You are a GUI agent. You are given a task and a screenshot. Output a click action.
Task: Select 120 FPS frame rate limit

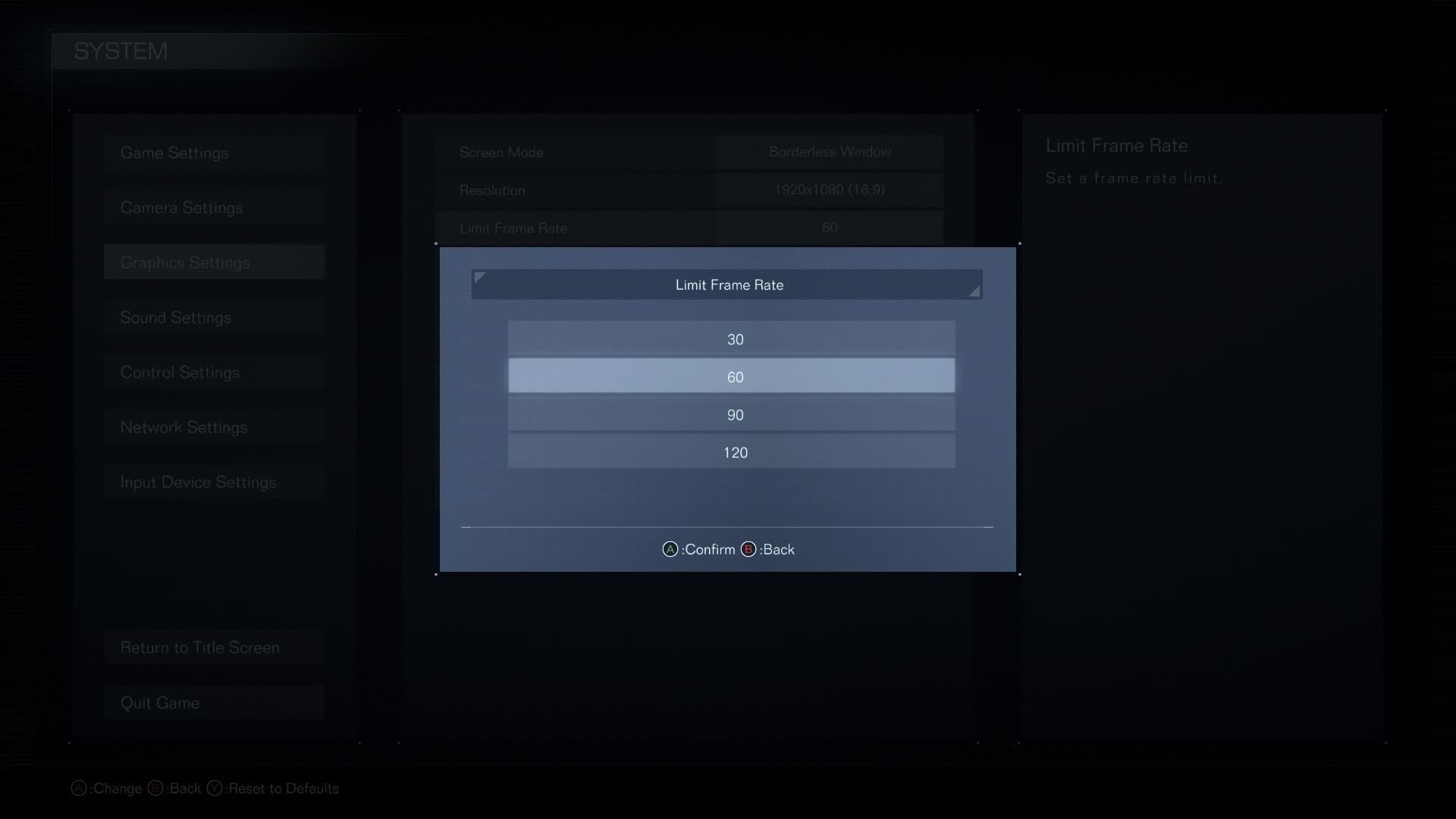[733, 452]
